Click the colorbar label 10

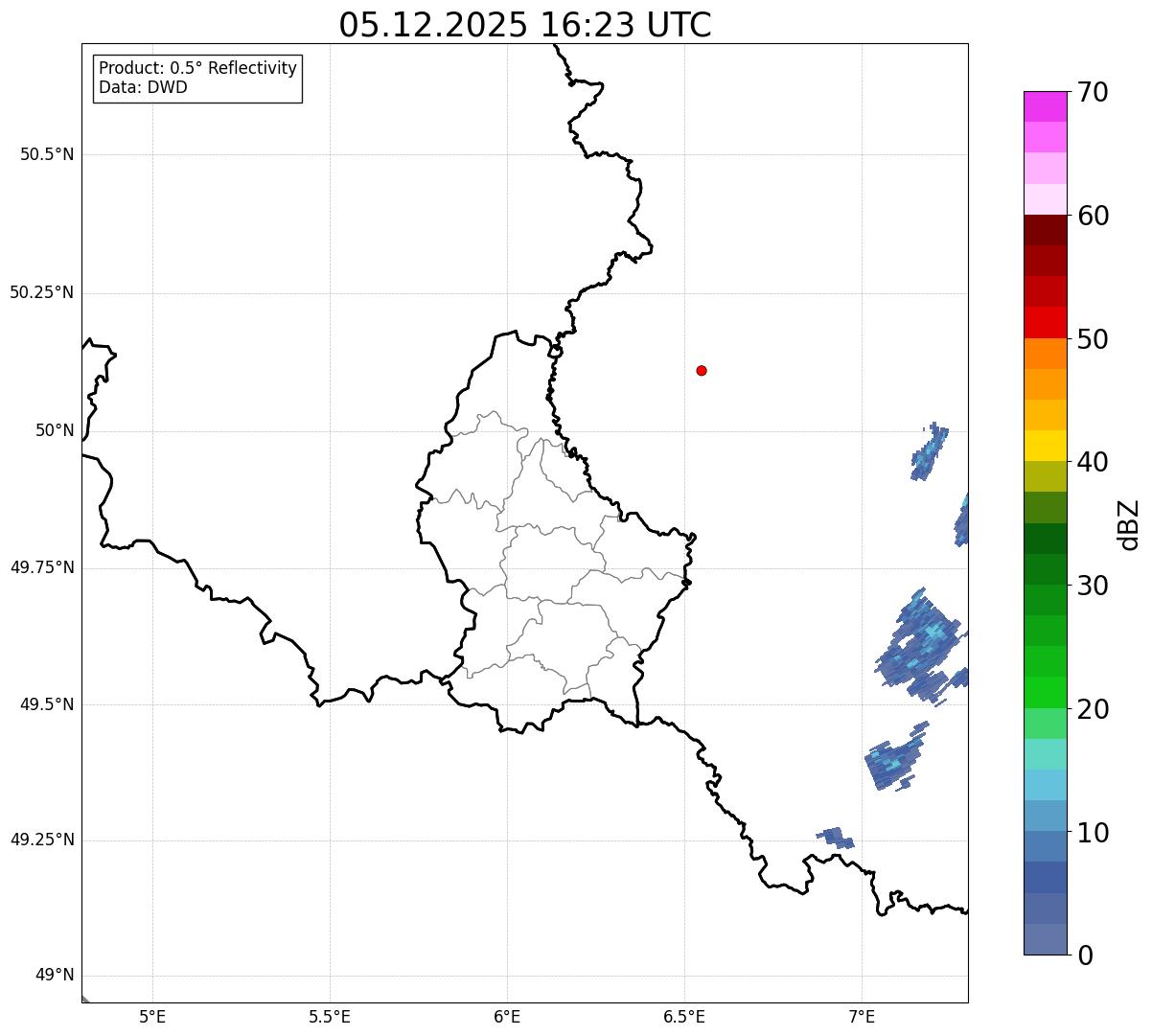tap(1093, 833)
